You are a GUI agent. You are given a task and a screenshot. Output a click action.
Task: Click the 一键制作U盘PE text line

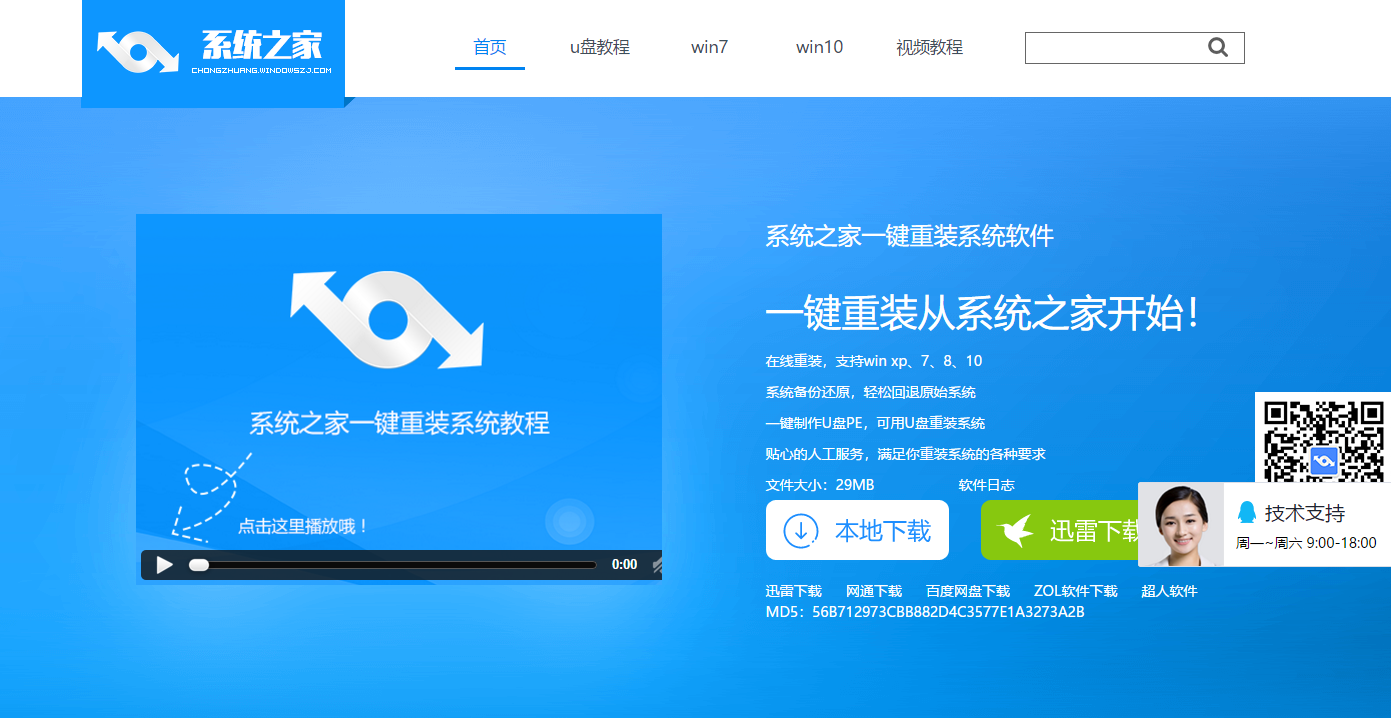[x=876, y=423]
